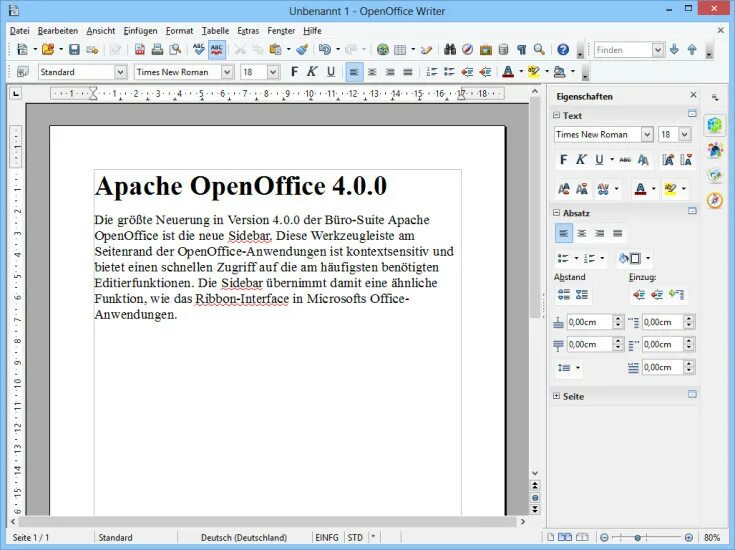The image size is (735, 550).
Task: Toggle Numbering On/Off in toolbar
Action: coord(431,72)
